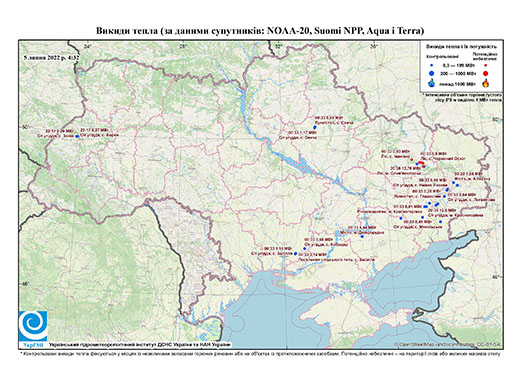Click legend text понад 1000 МВт
The width and height of the screenshot is (520, 368).
(459, 83)
